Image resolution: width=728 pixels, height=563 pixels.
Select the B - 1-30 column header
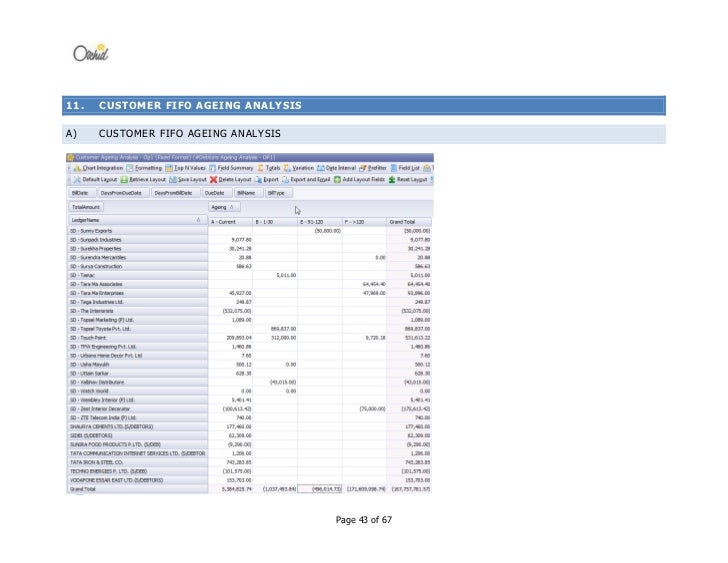[x=275, y=222]
